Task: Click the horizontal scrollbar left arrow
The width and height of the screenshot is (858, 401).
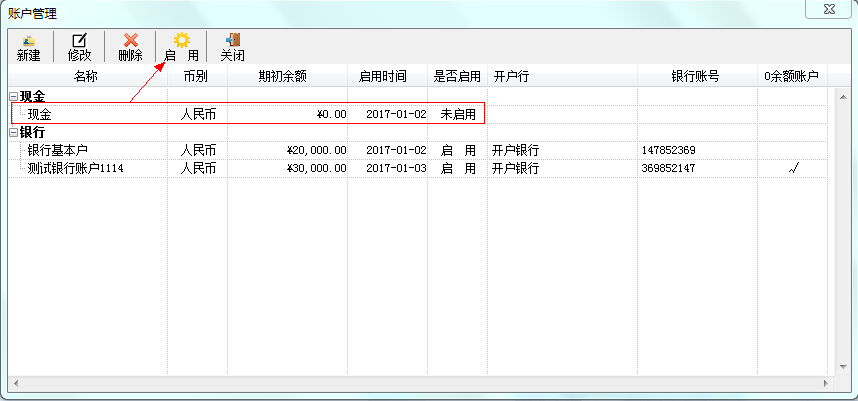Action: [15, 383]
